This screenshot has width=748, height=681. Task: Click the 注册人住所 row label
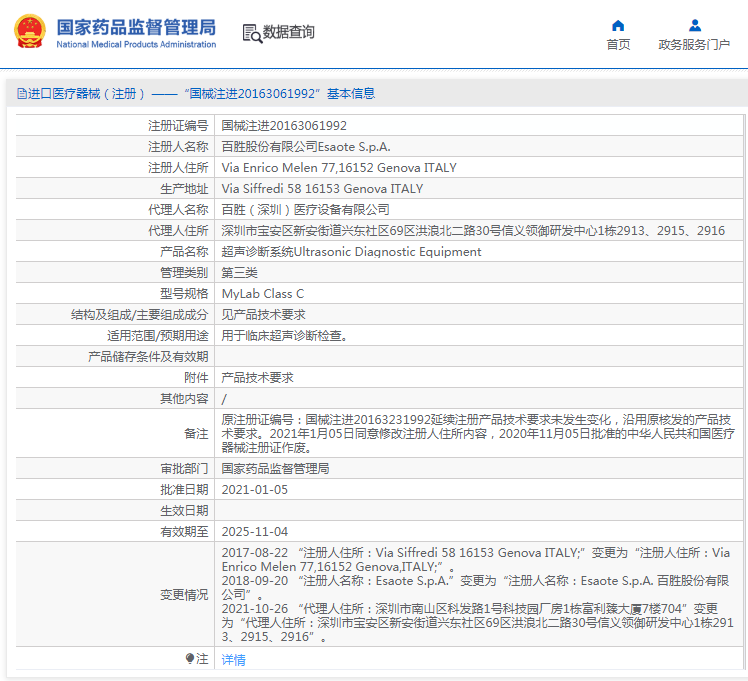[x=178, y=168]
